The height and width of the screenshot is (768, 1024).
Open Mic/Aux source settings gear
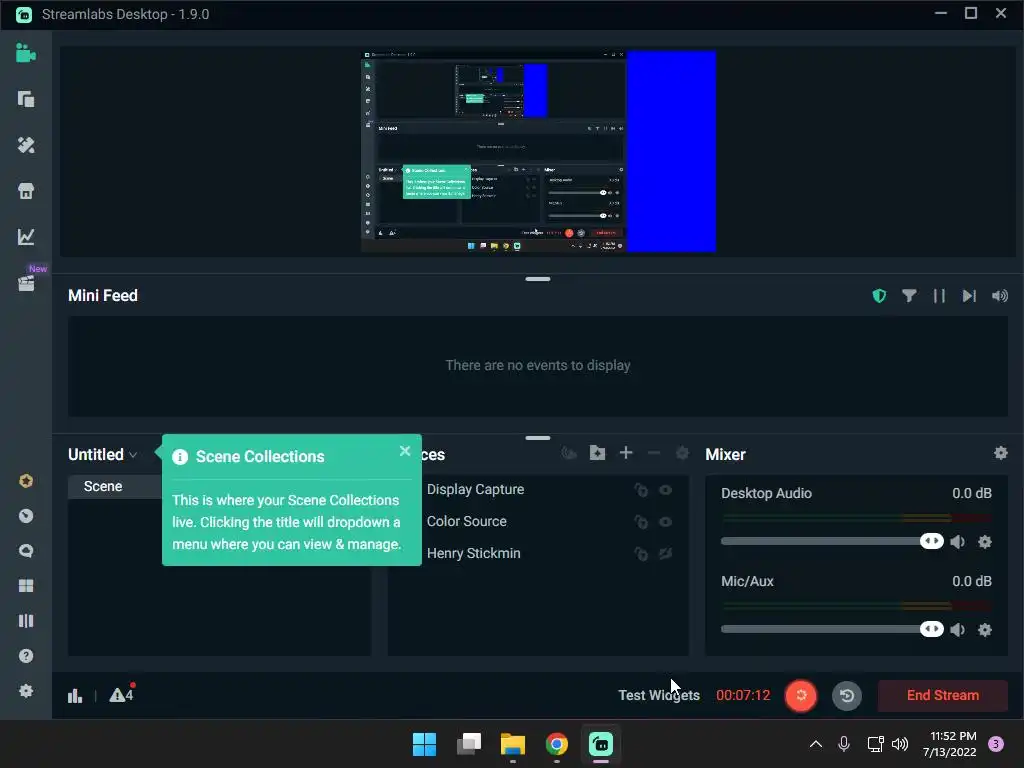(985, 630)
